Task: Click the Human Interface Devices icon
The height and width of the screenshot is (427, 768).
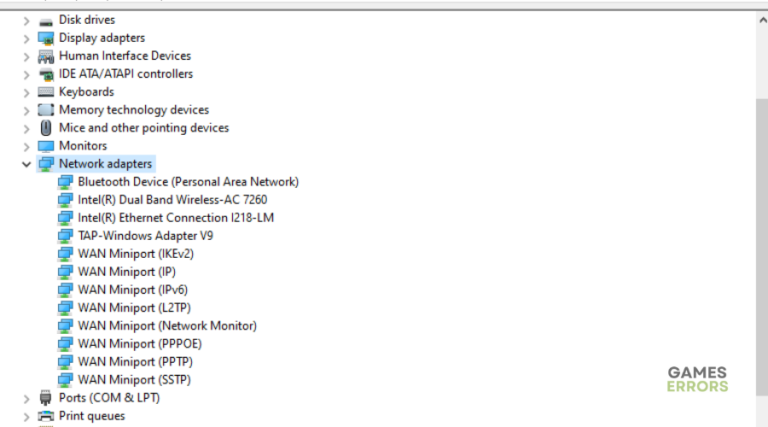Action: click(x=45, y=56)
